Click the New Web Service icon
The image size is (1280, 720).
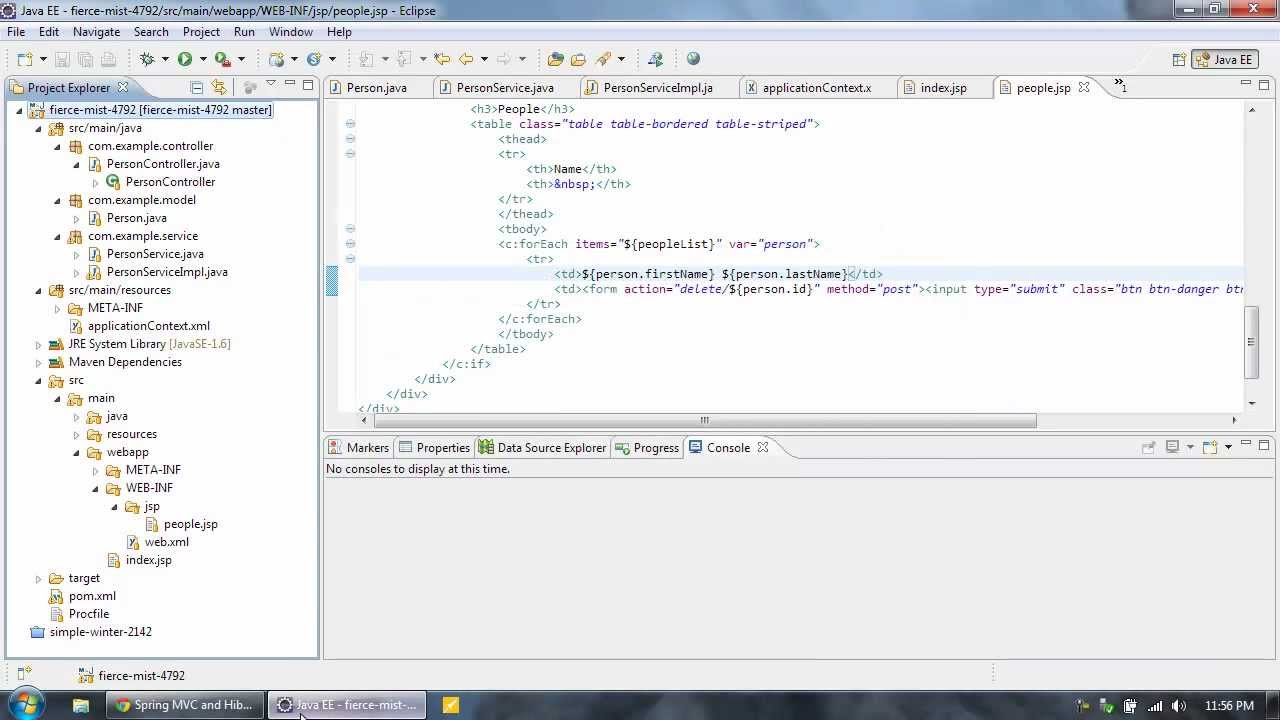point(314,59)
